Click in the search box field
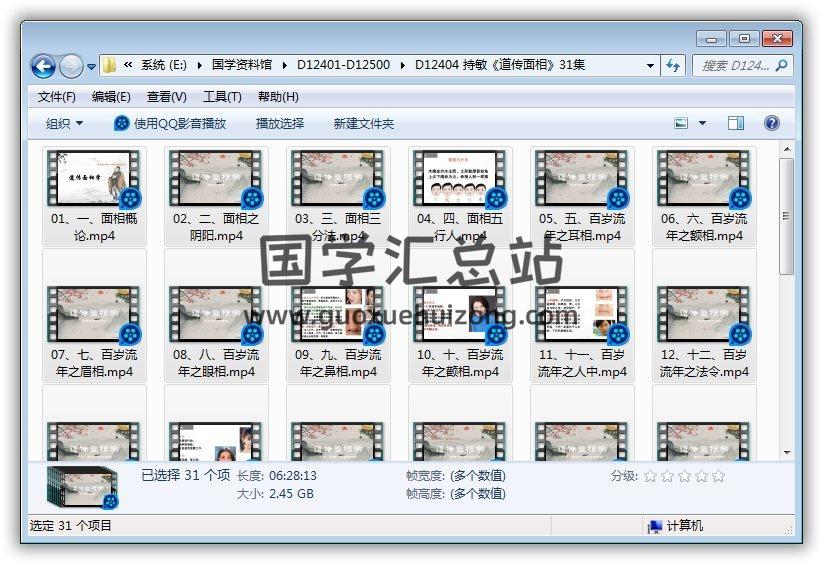This screenshot has height=564, width=823. (733, 65)
